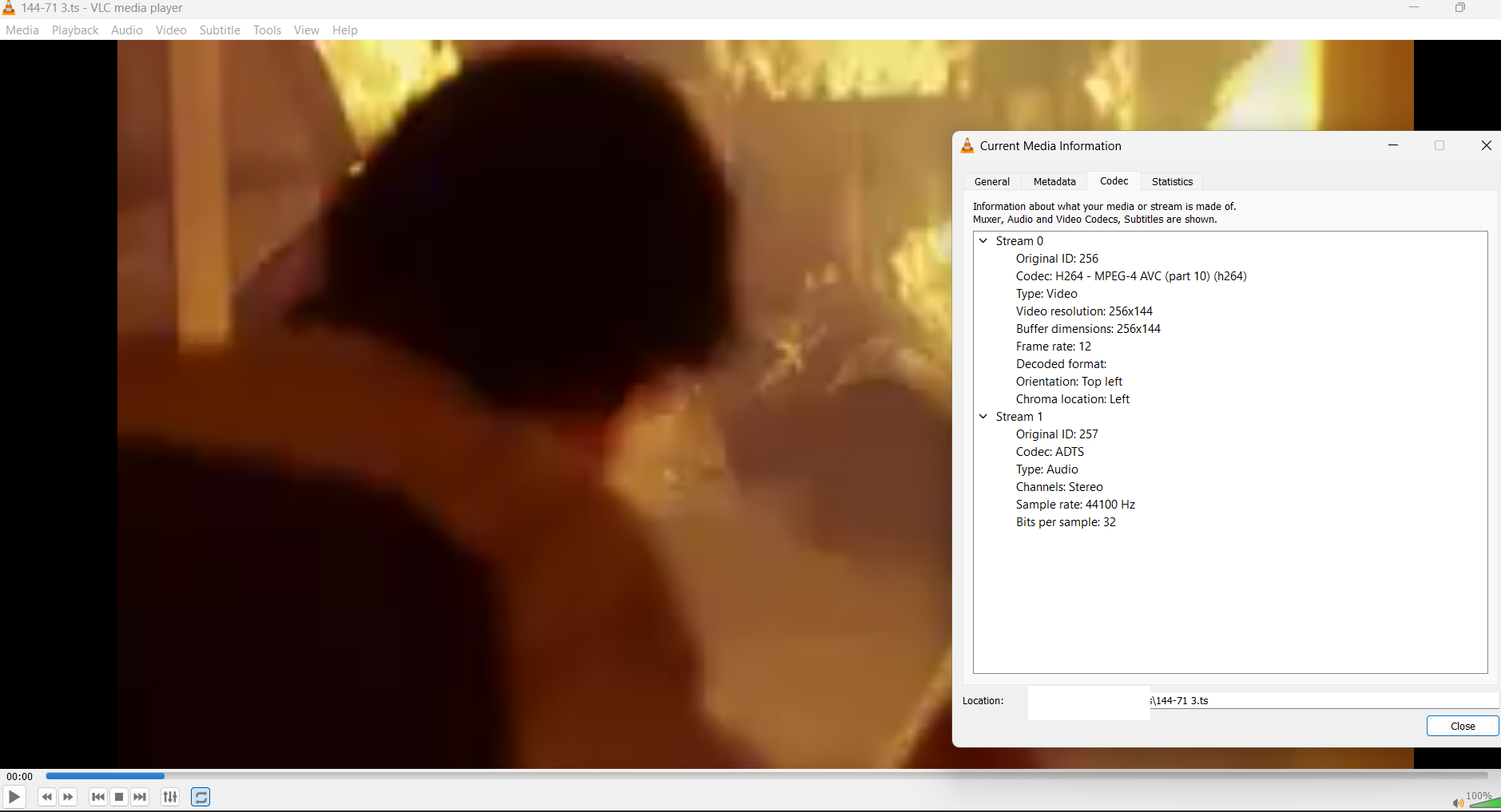The width and height of the screenshot is (1501, 812).
Task: Select 'Video resolution: 256x144' row
Action: tap(1084, 311)
